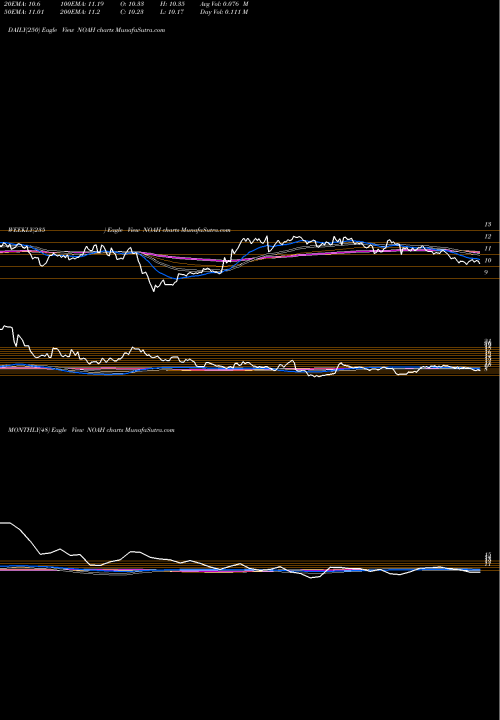Select the open price O: 10.33

pos(132,4)
